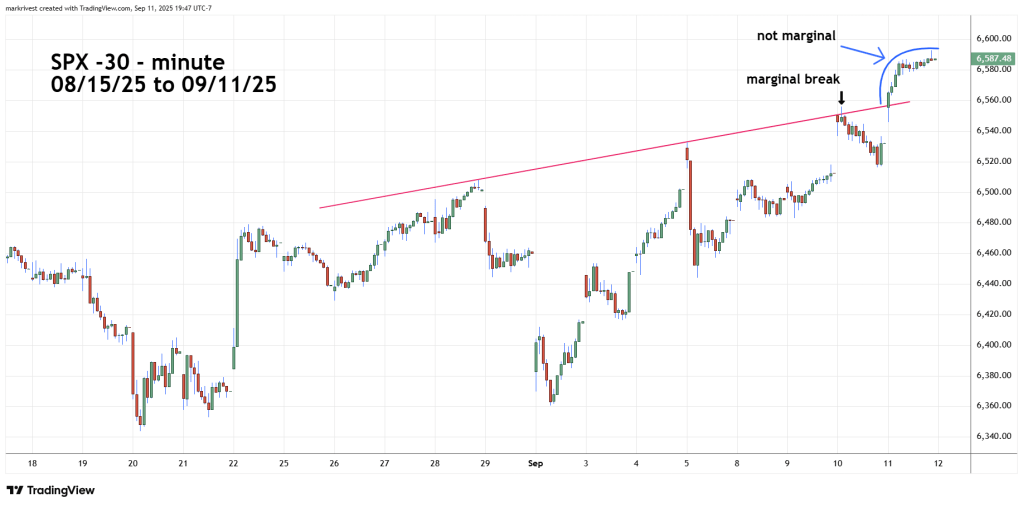Click date 10 on the time axis
Screen dimensions: 1023x507
coord(837,463)
